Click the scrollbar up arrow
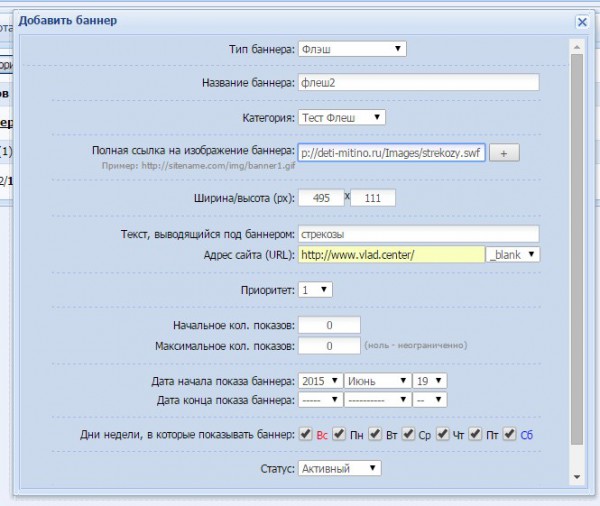The width and height of the screenshot is (600, 506). (577, 47)
